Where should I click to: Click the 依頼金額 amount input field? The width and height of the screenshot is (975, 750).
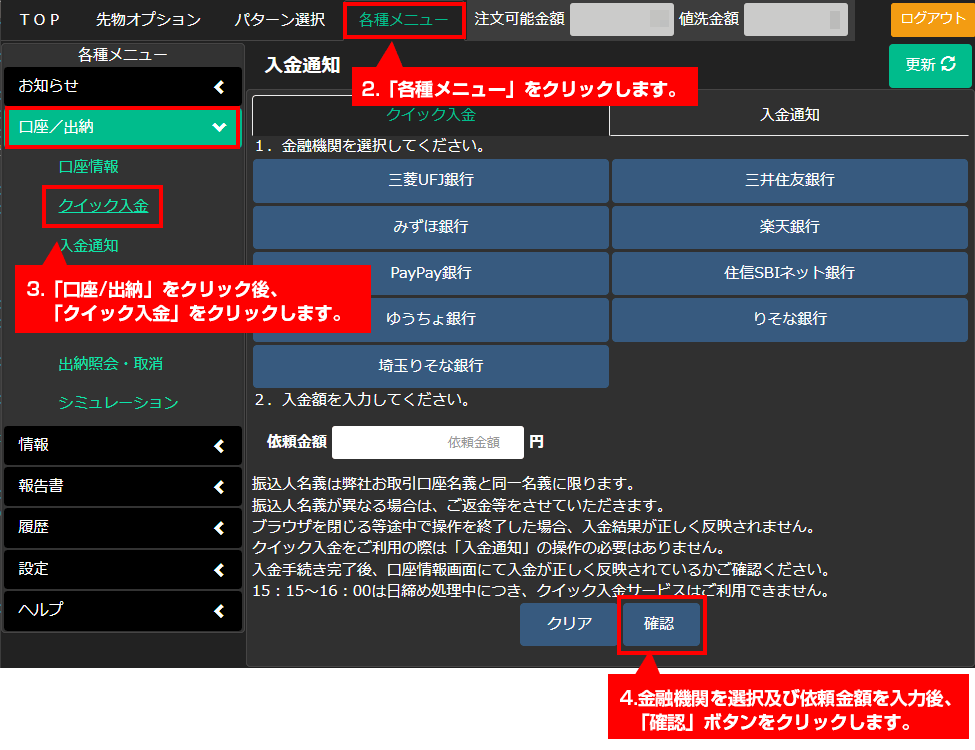coord(428,442)
